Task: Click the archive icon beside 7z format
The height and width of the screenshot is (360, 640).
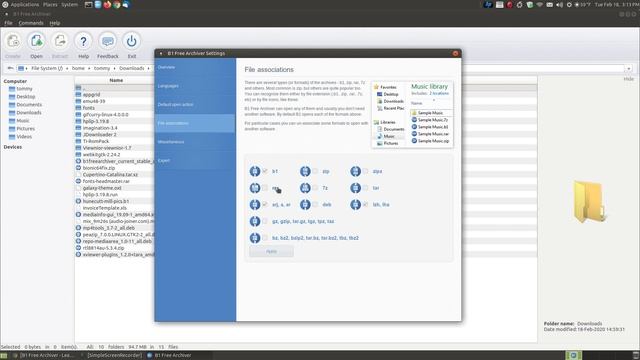Action: pos(305,188)
